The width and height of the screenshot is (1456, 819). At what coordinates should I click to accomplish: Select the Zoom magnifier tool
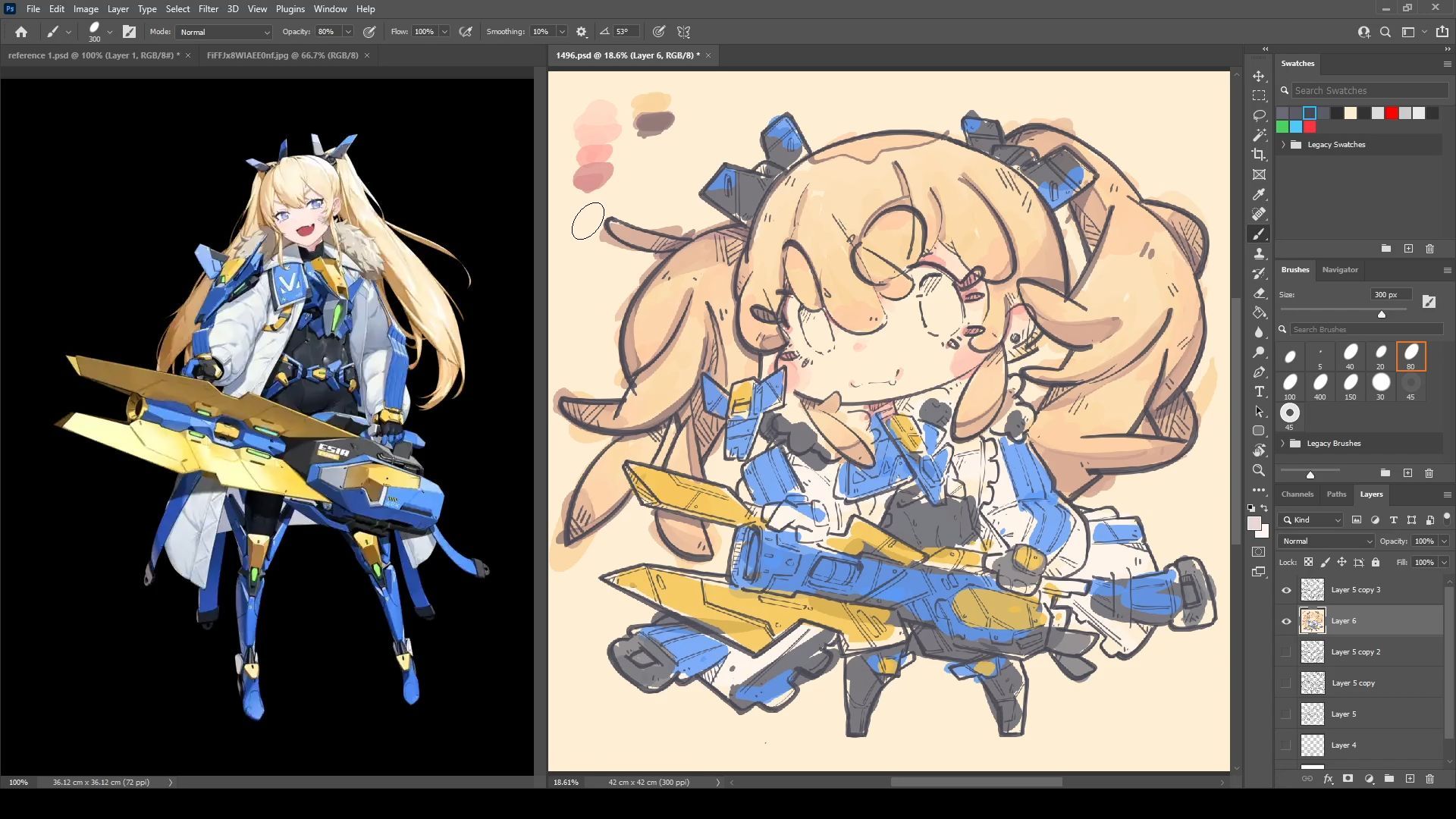pos(1259,470)
